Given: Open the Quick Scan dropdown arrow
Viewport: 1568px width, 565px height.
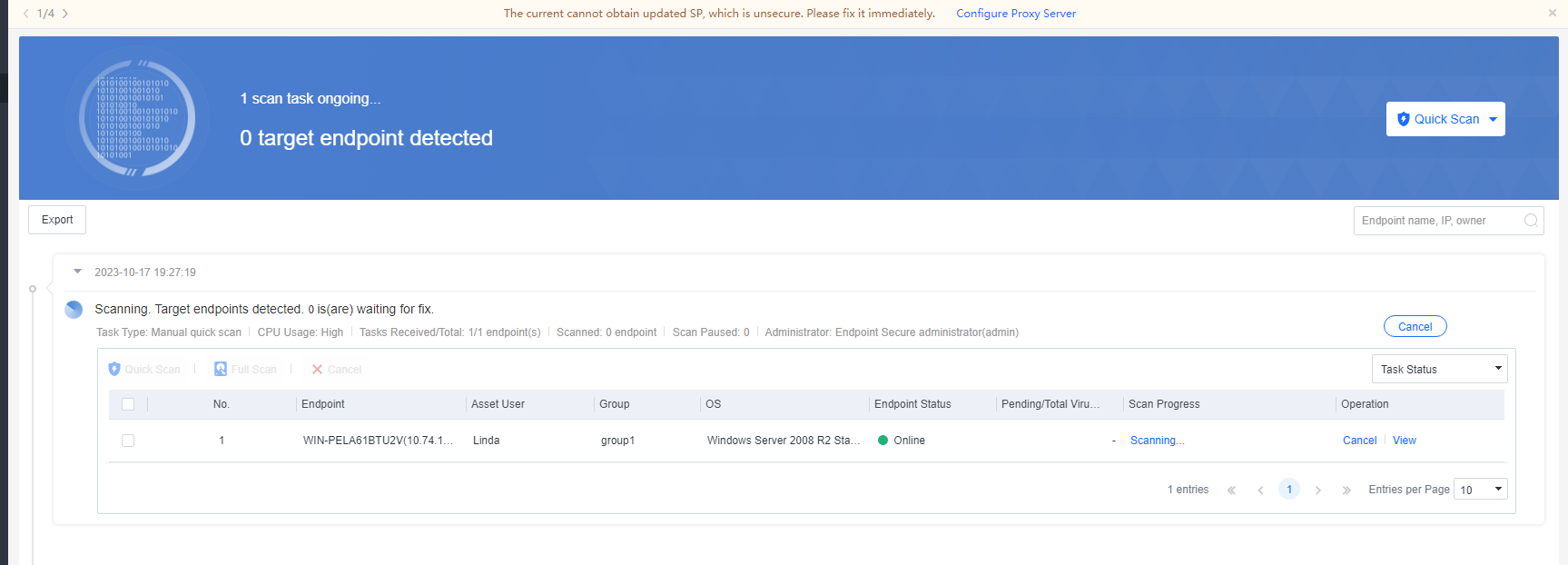Looking at the screenshot, I should click(1493, 119).
